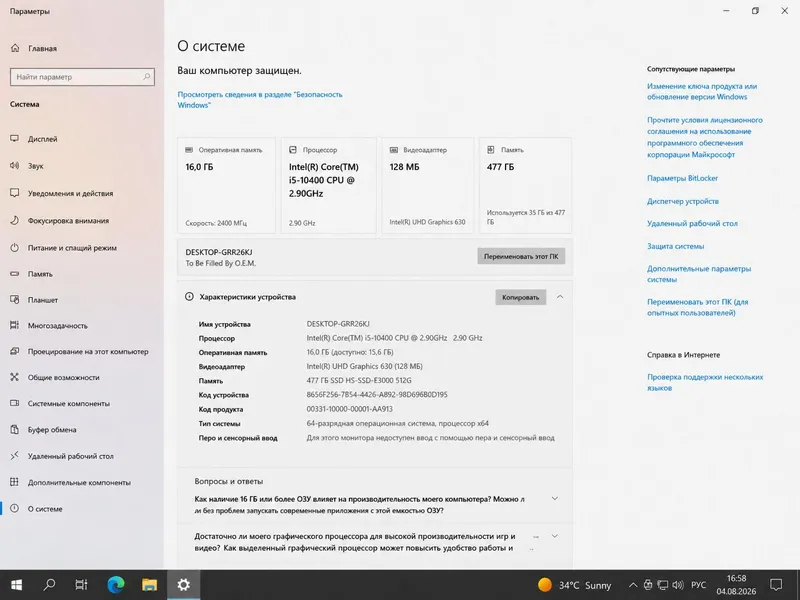Open the Главная home icon
This screenshot has height=600, width=800.
click(x=15, y=48)
